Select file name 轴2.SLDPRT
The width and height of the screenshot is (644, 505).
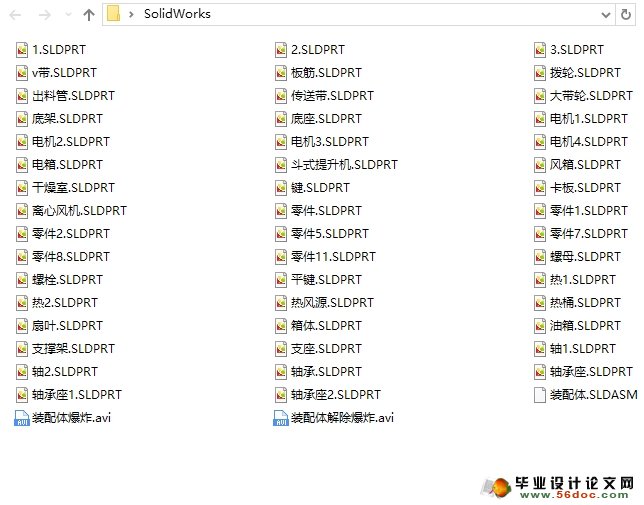point(65,372)
